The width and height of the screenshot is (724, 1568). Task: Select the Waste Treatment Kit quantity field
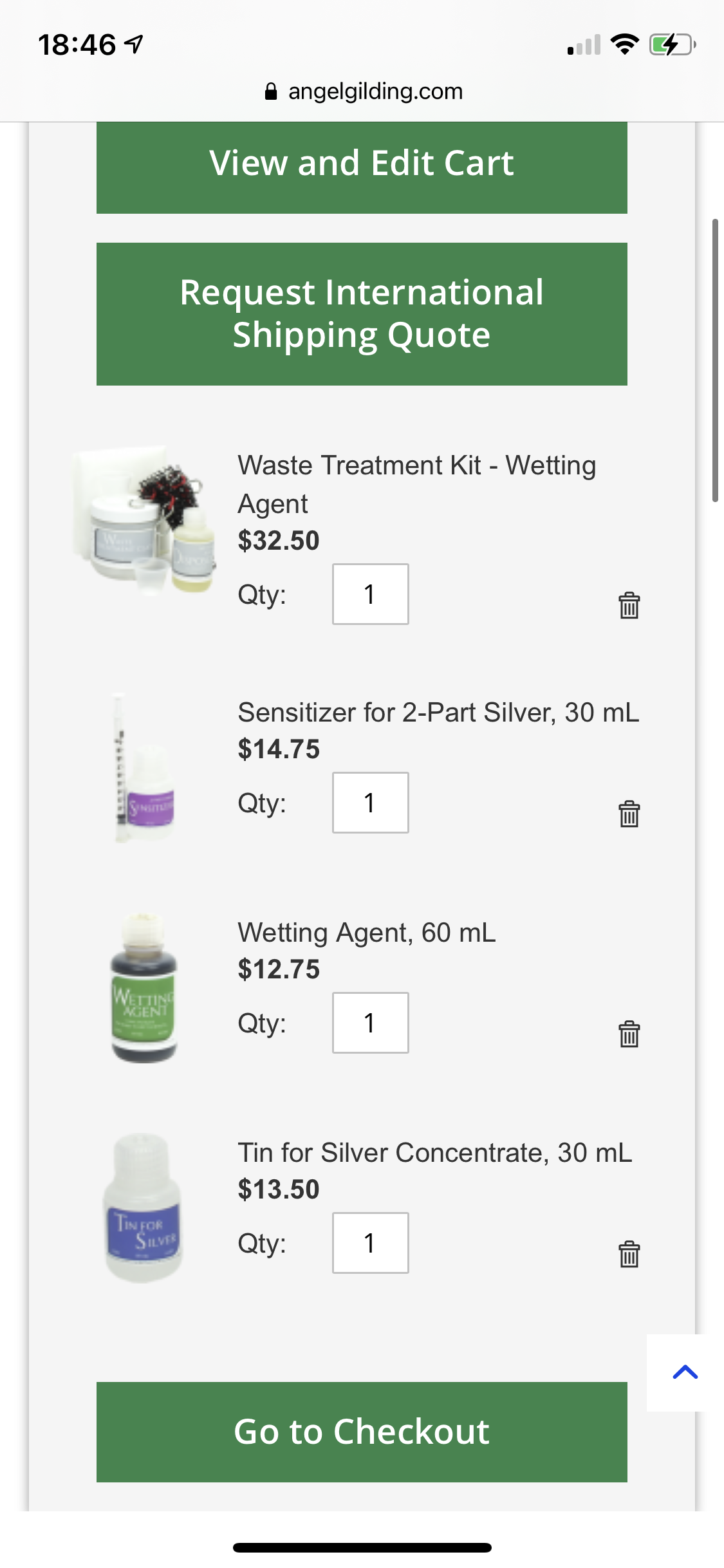point(370,593)
